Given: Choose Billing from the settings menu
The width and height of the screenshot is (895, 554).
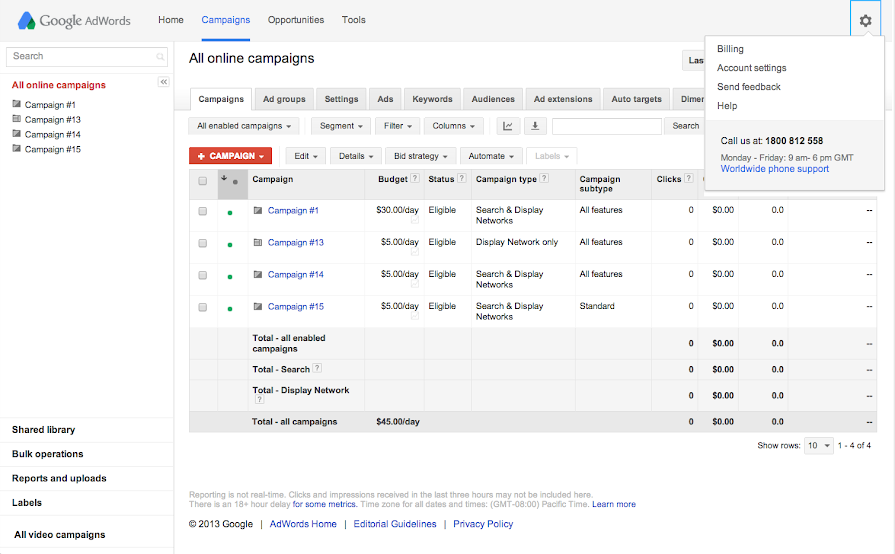Looking at the screenshot, I should (730, 49).
